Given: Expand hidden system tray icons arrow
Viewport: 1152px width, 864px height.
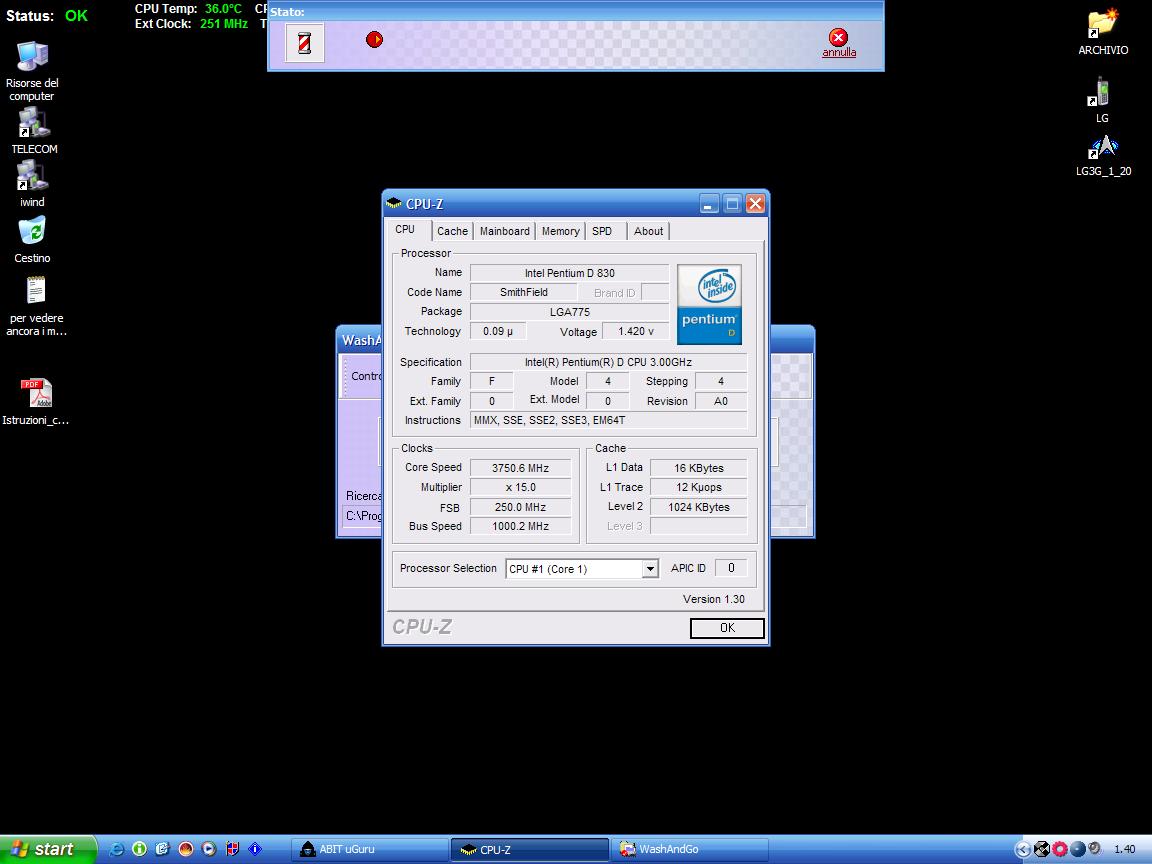Looking at the screenshot, I should coord(1023,849).
